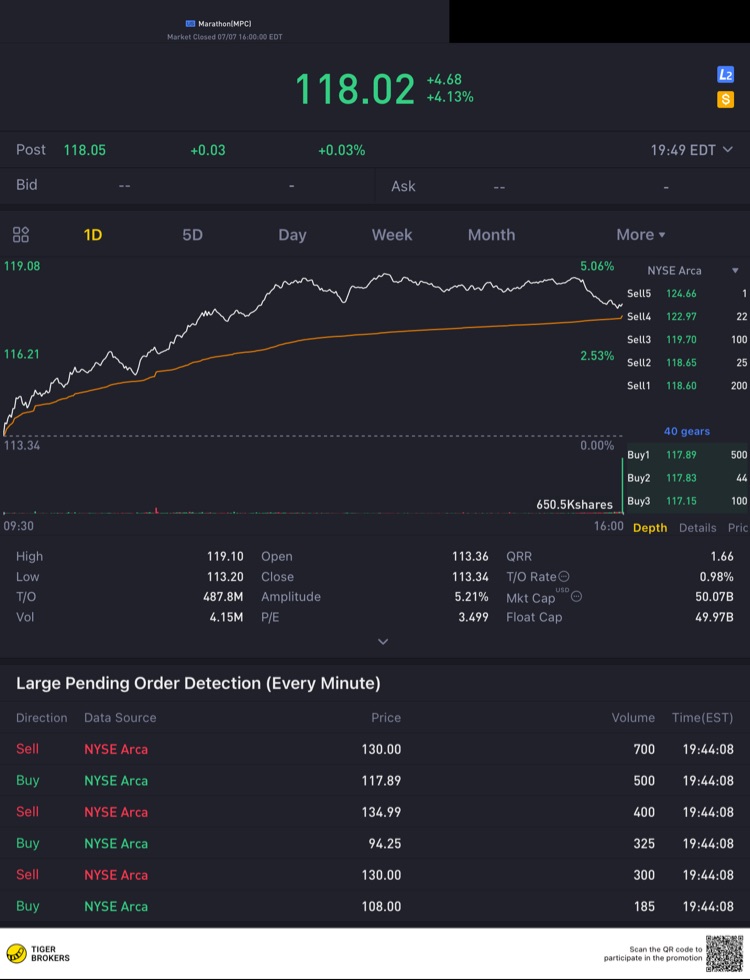Select the Sell order at 134.99
750x980 pixels.
tap(375, 812)
